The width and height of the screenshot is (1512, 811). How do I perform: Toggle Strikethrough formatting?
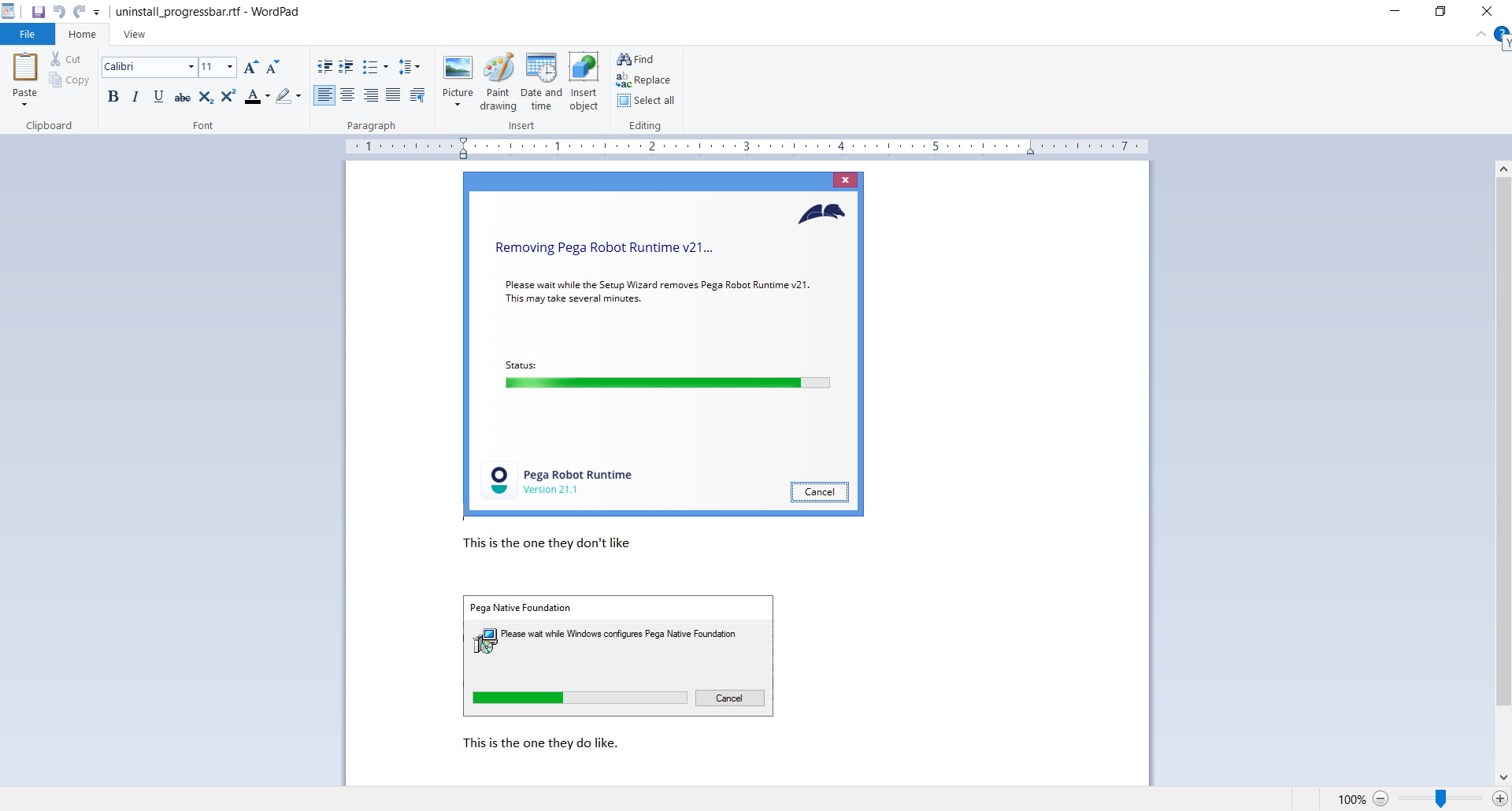pos(182,96)
